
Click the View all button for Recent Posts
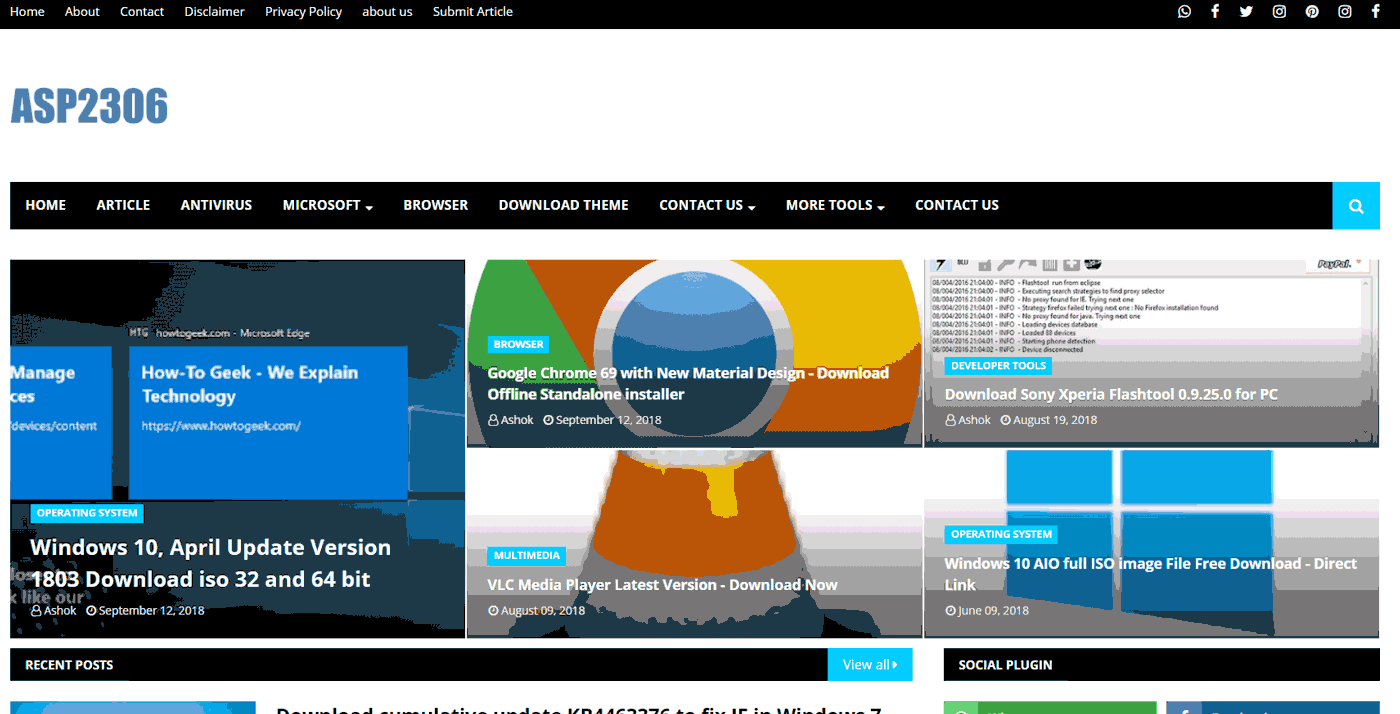(870, 665)
